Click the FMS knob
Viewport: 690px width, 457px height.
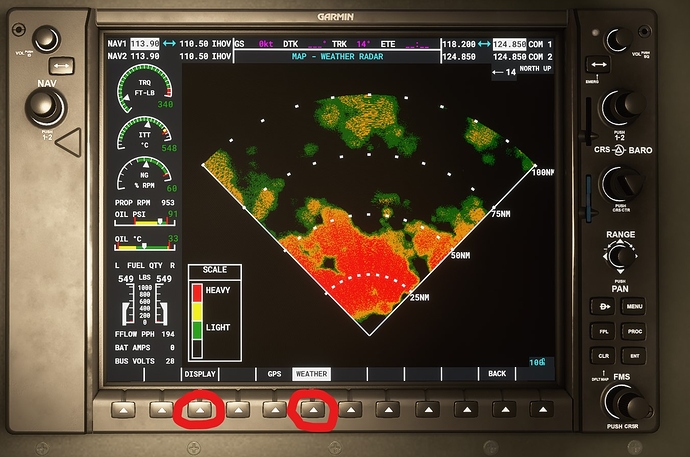625,402
